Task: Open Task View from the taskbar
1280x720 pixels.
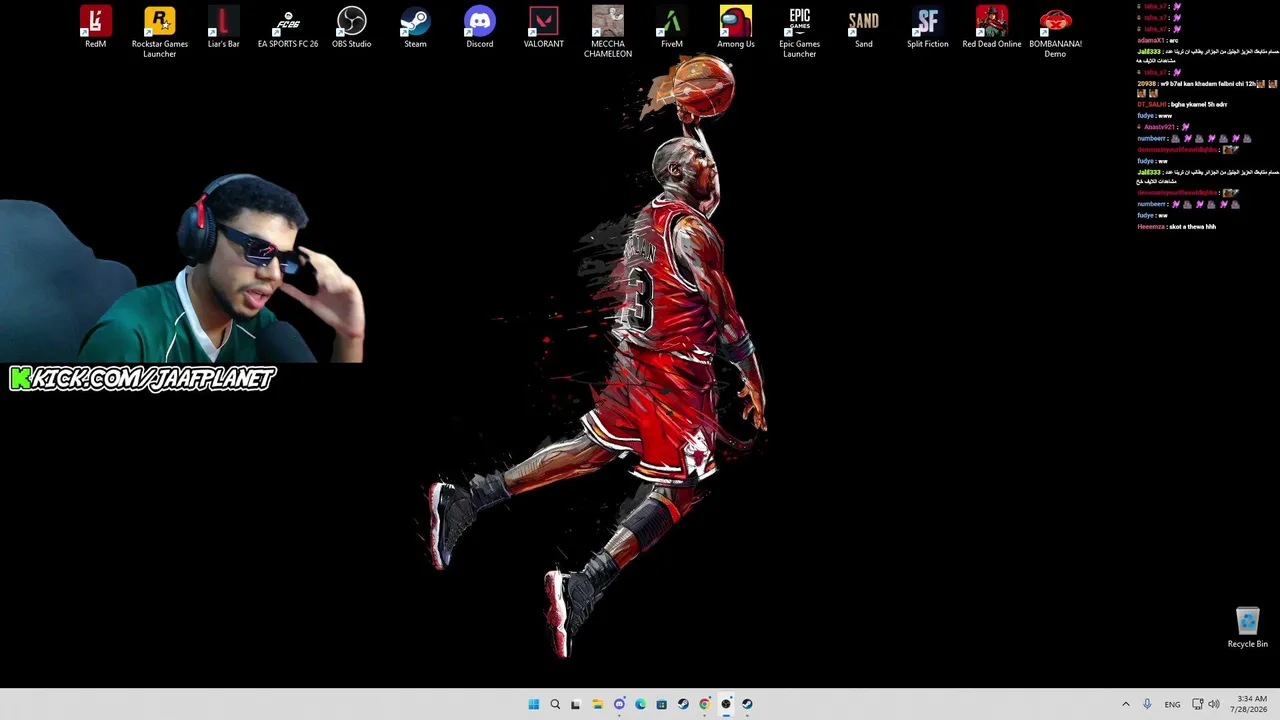Action: tap(575, 704)
